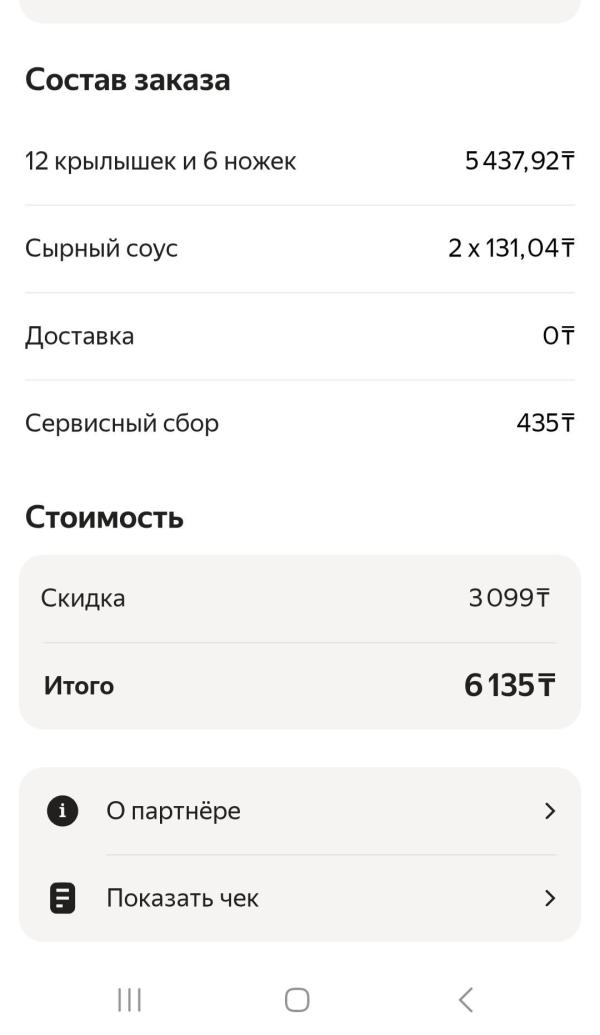Tap the receipt icon beside Показать чек
The image size is (600, 1035).
[x=63, y=898]
